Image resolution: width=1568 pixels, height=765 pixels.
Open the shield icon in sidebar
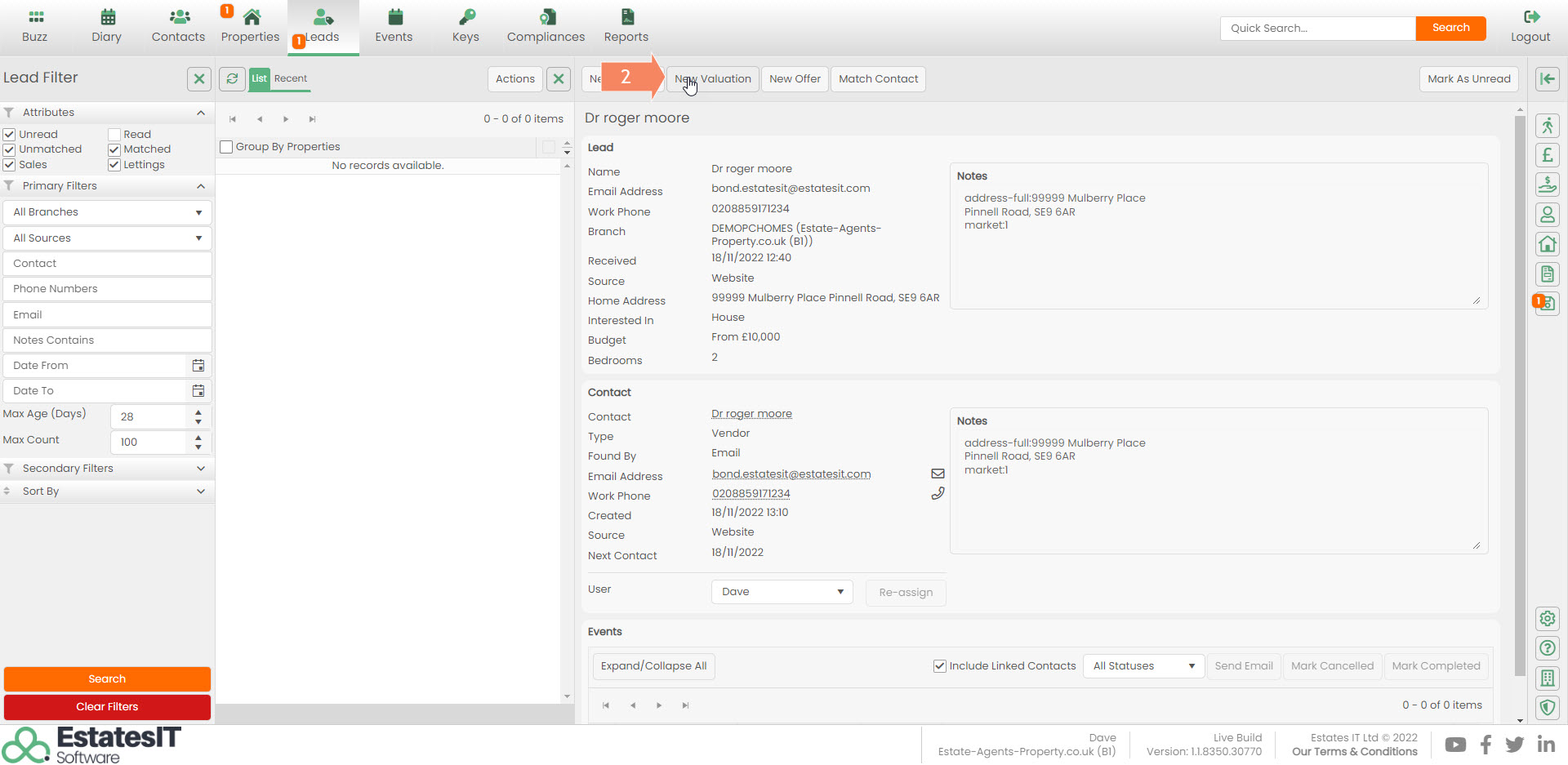click(x=1547, y=708)
